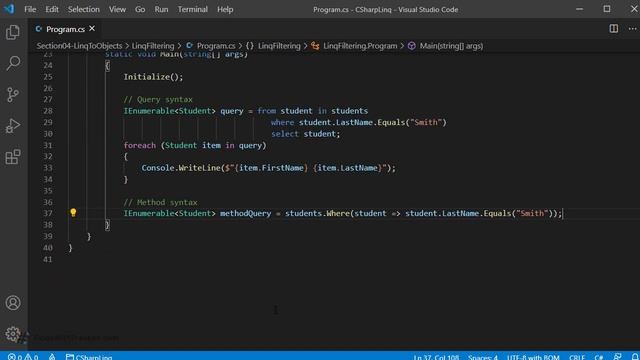Click errors and warnings count in status bar
This screenshot has height=360, width=640.
tap(23, 357)
